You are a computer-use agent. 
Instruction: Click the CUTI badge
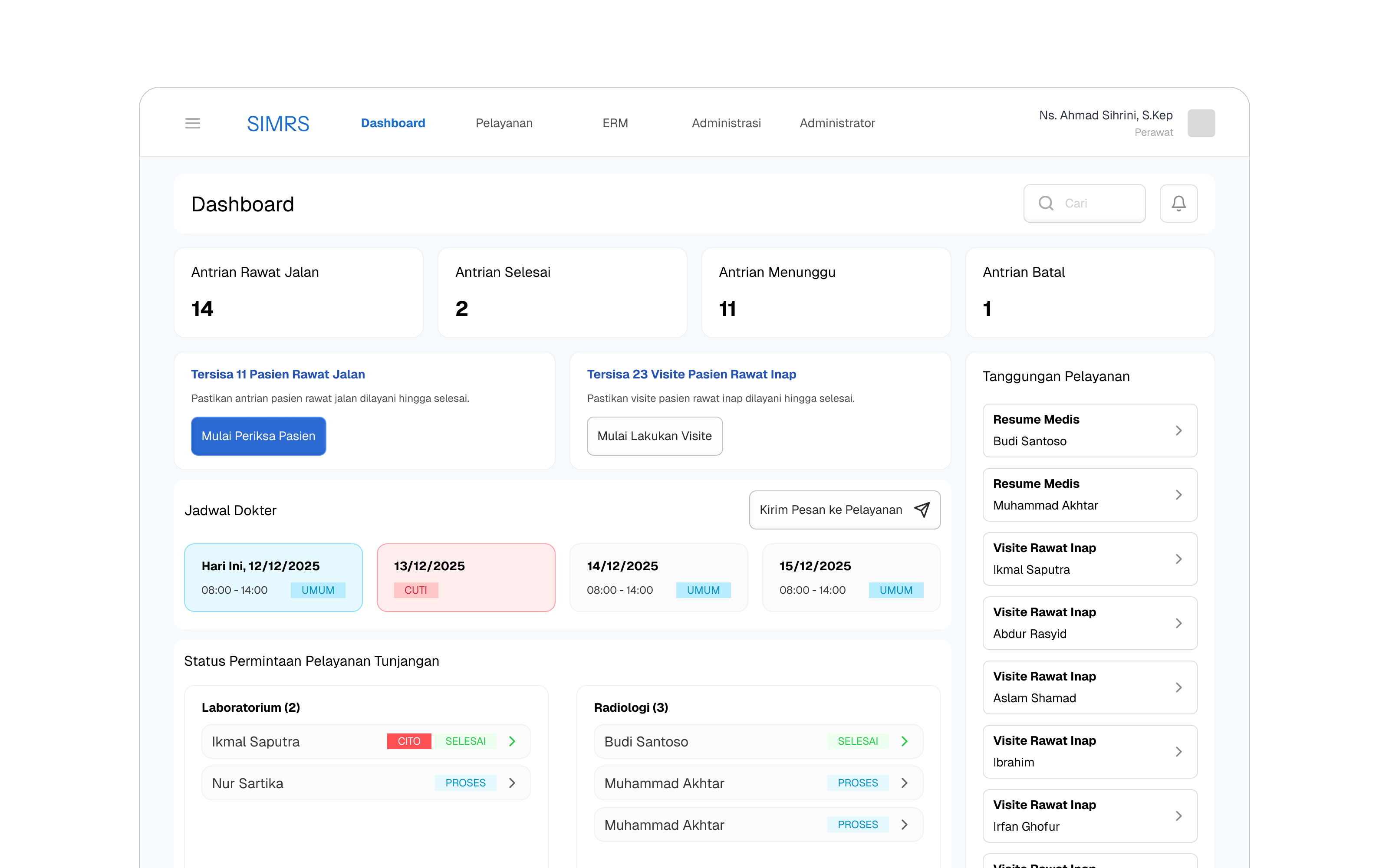[415, 590]
